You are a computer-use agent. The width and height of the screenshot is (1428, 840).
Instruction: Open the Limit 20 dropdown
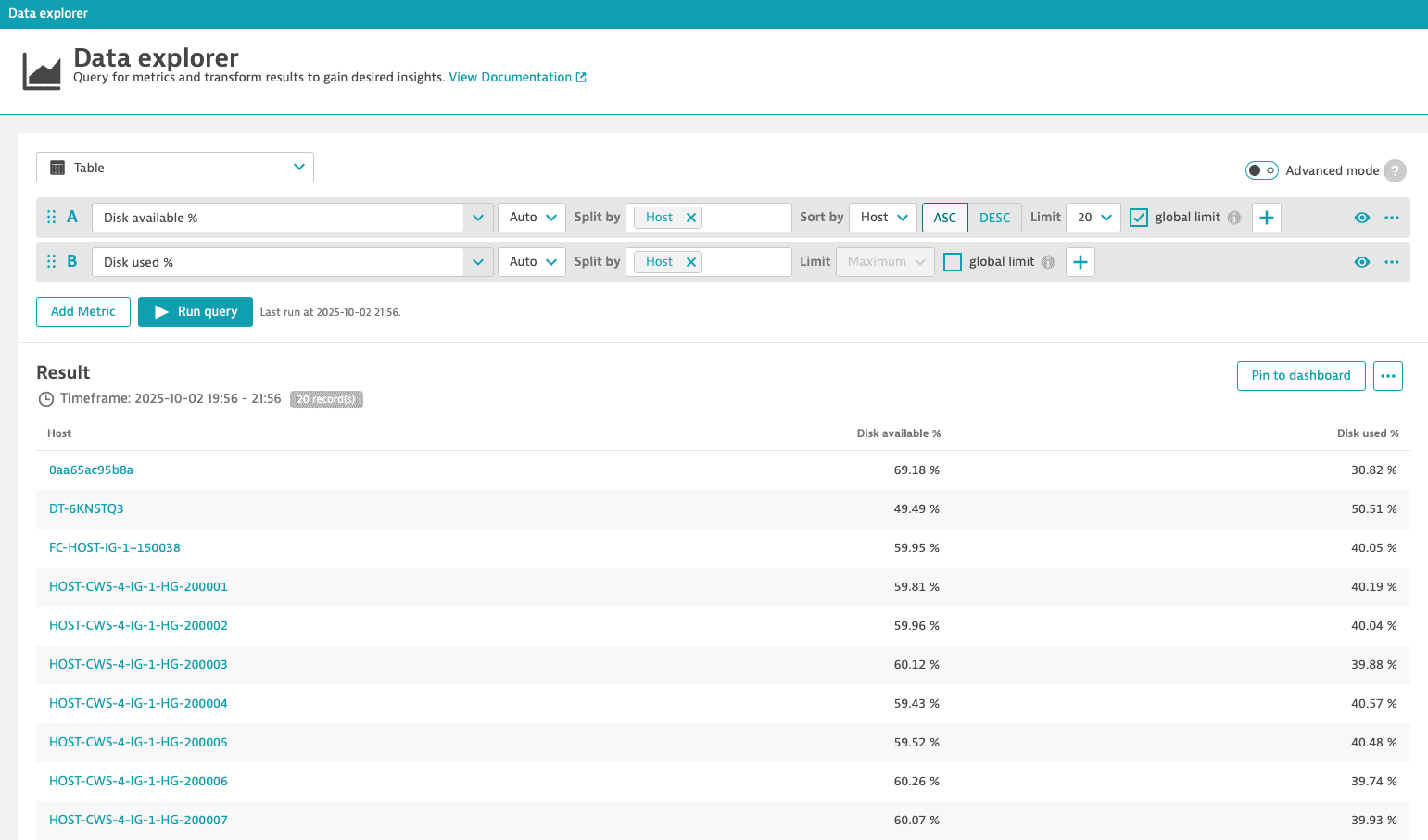(1093, 218)
